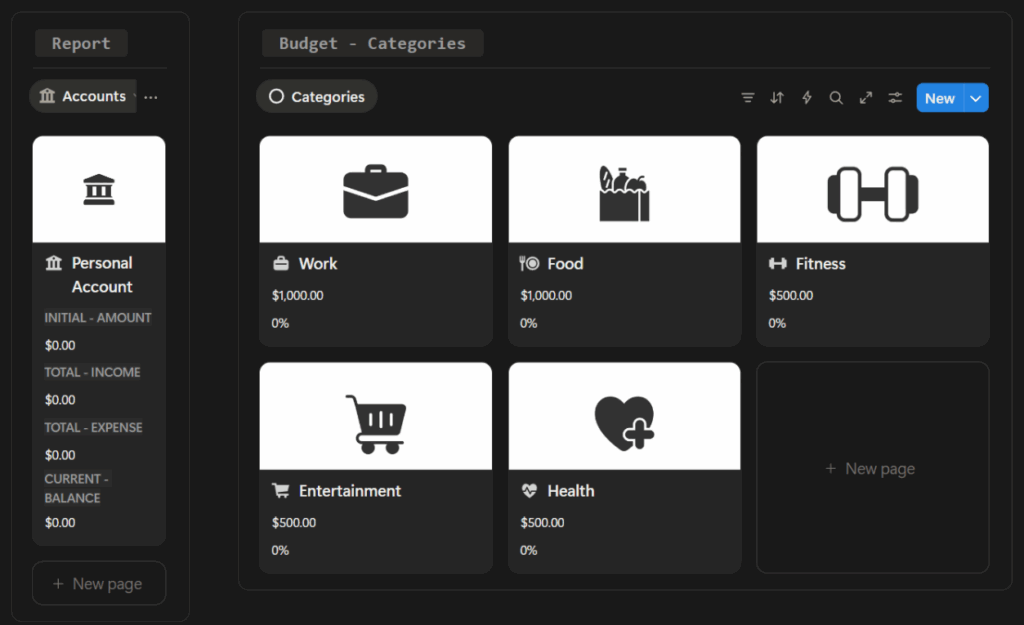Expand the dropdown arrow next to New
This screenshot has height=625, width=1024.
976,98
